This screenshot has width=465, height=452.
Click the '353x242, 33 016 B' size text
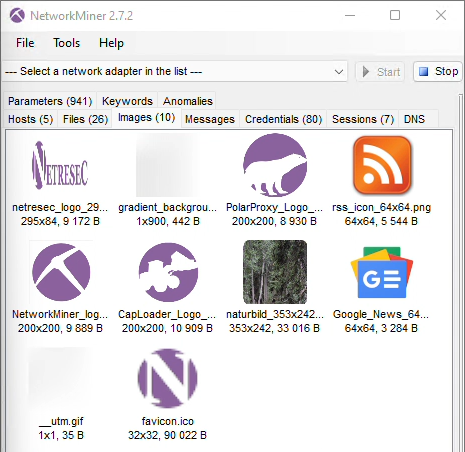(x=274, y=328)
